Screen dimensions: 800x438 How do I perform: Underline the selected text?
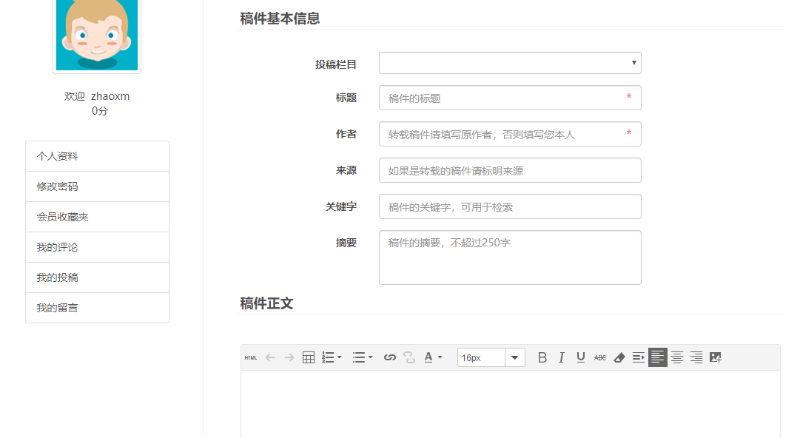(x=580, y=358)
